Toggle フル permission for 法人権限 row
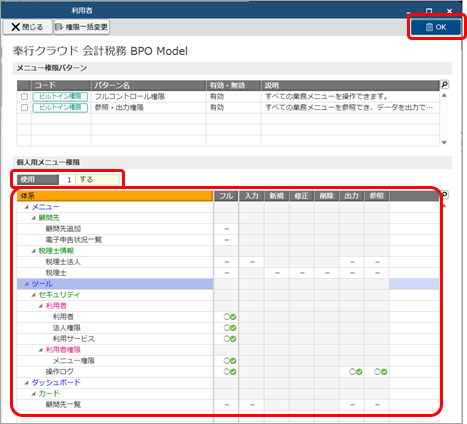Screen dimensions: 467x424 [x=230, y=328]
